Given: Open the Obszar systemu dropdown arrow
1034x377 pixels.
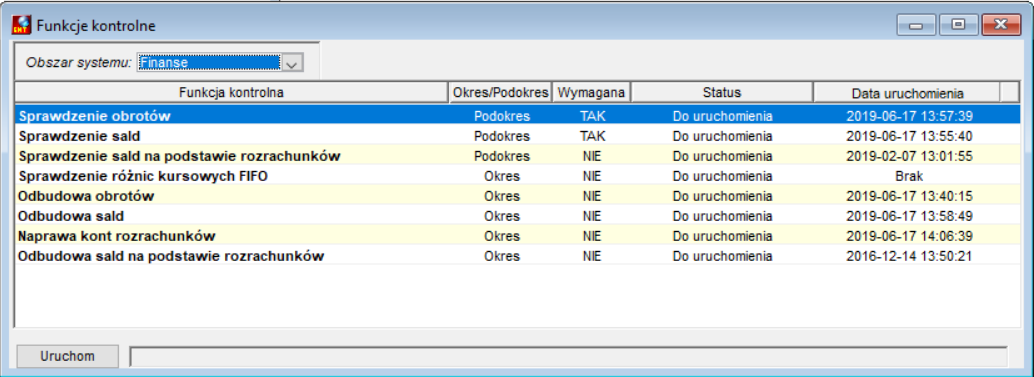Looking at the screenshot, I should click(292, 63).
